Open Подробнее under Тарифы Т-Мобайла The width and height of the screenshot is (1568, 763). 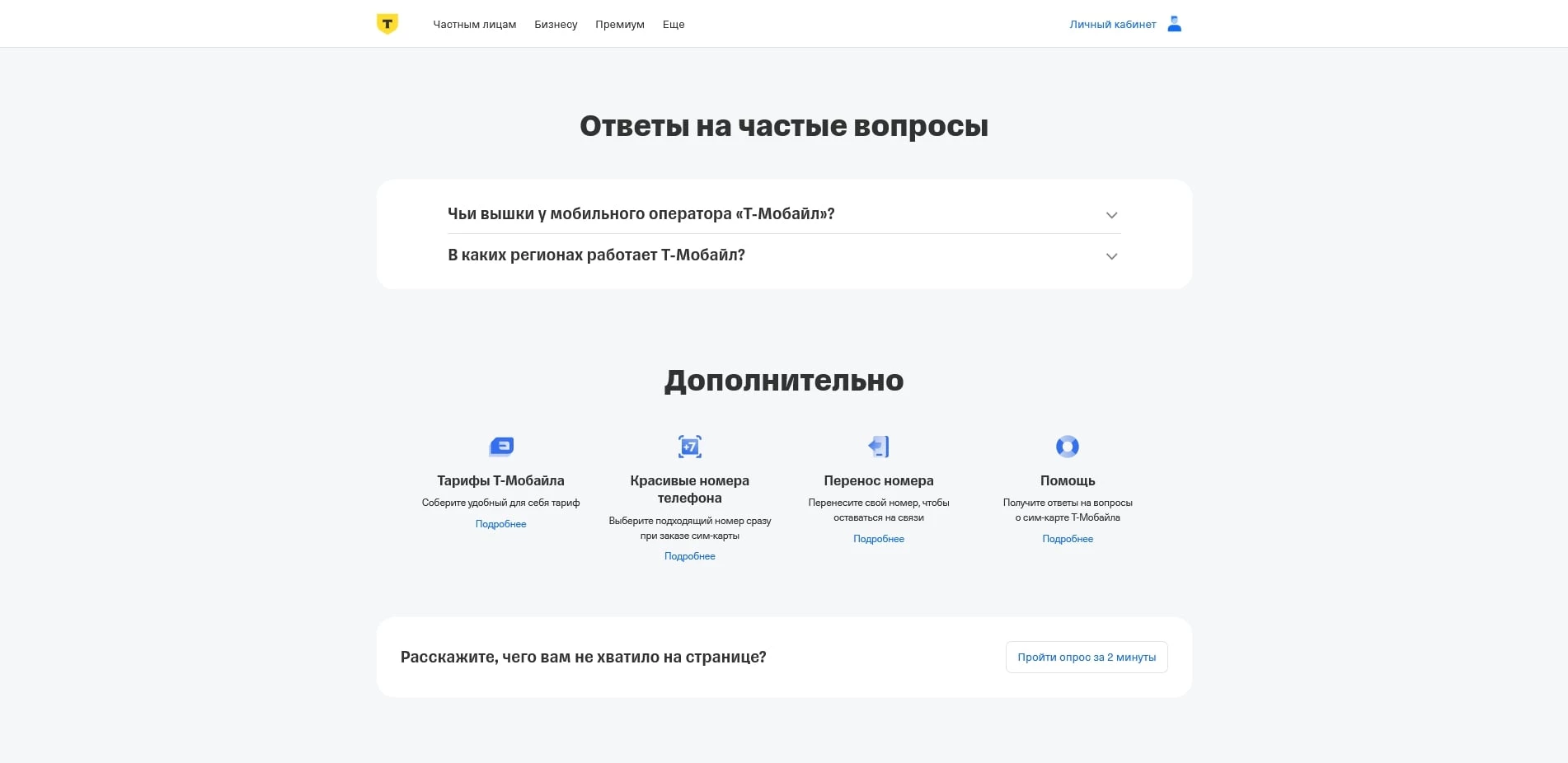click(500, 523)
